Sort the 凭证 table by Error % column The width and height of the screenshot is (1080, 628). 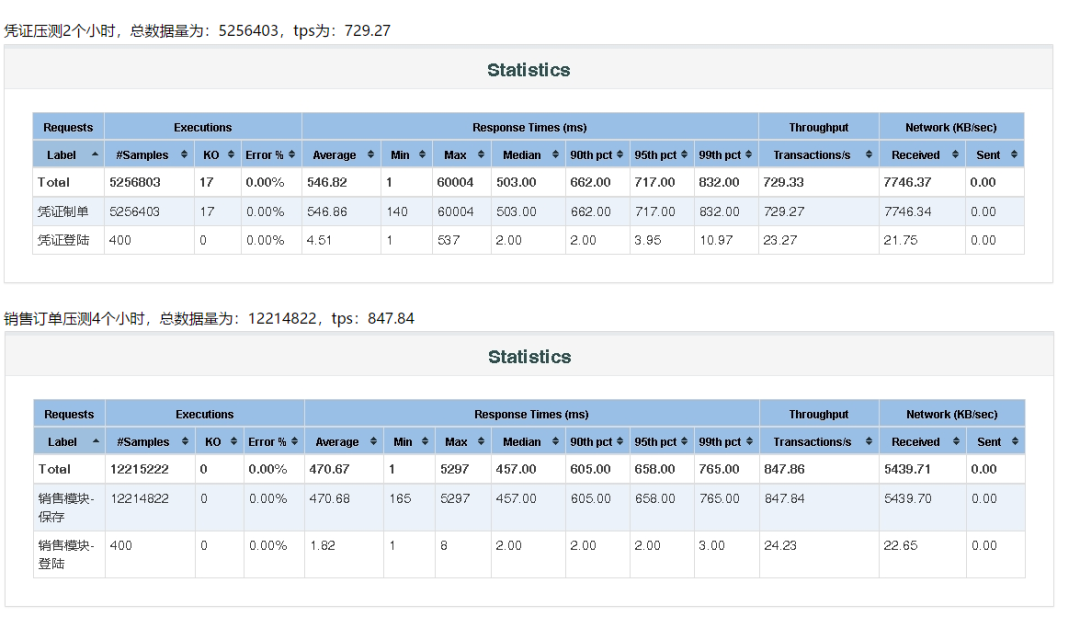tap(271, 155)
